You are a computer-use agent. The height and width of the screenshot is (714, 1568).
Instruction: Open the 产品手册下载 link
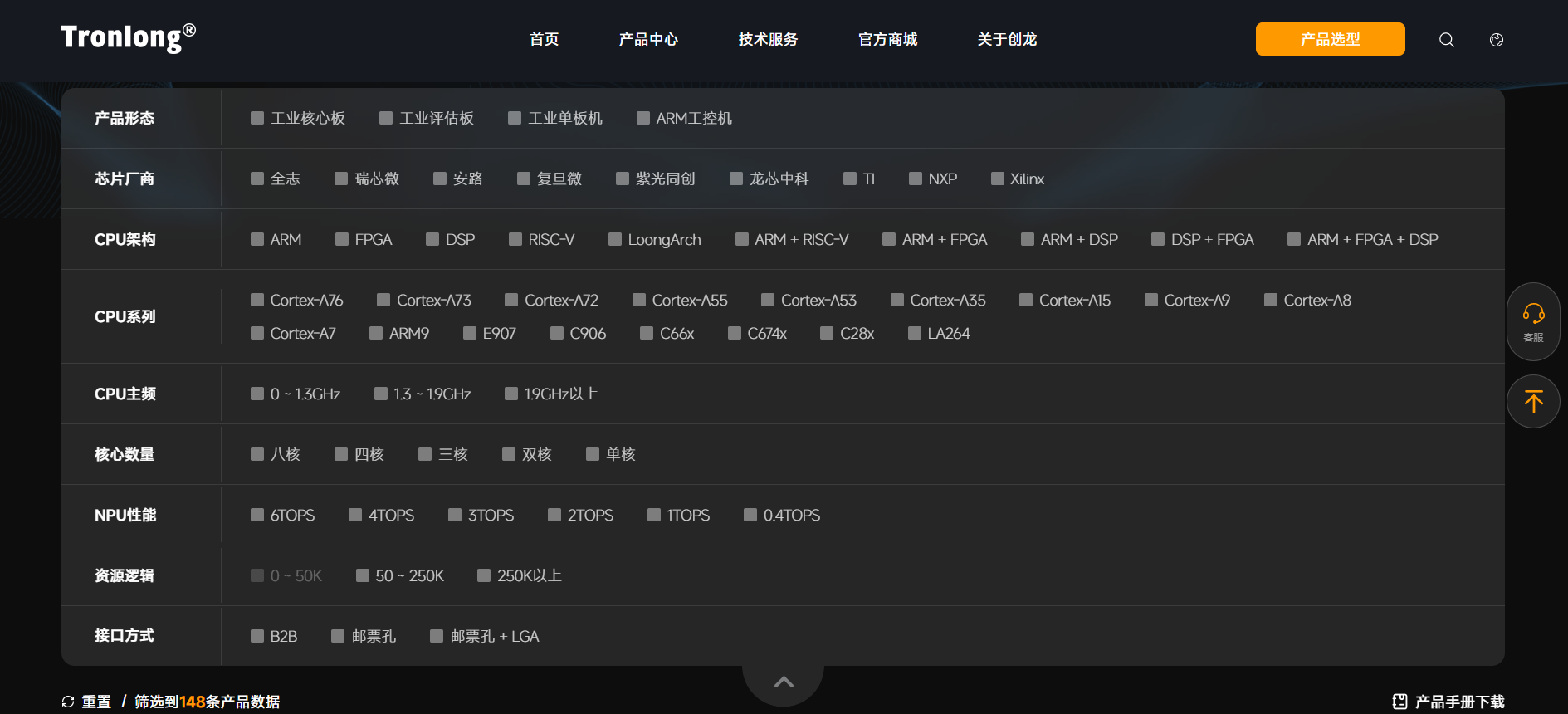1460,702
